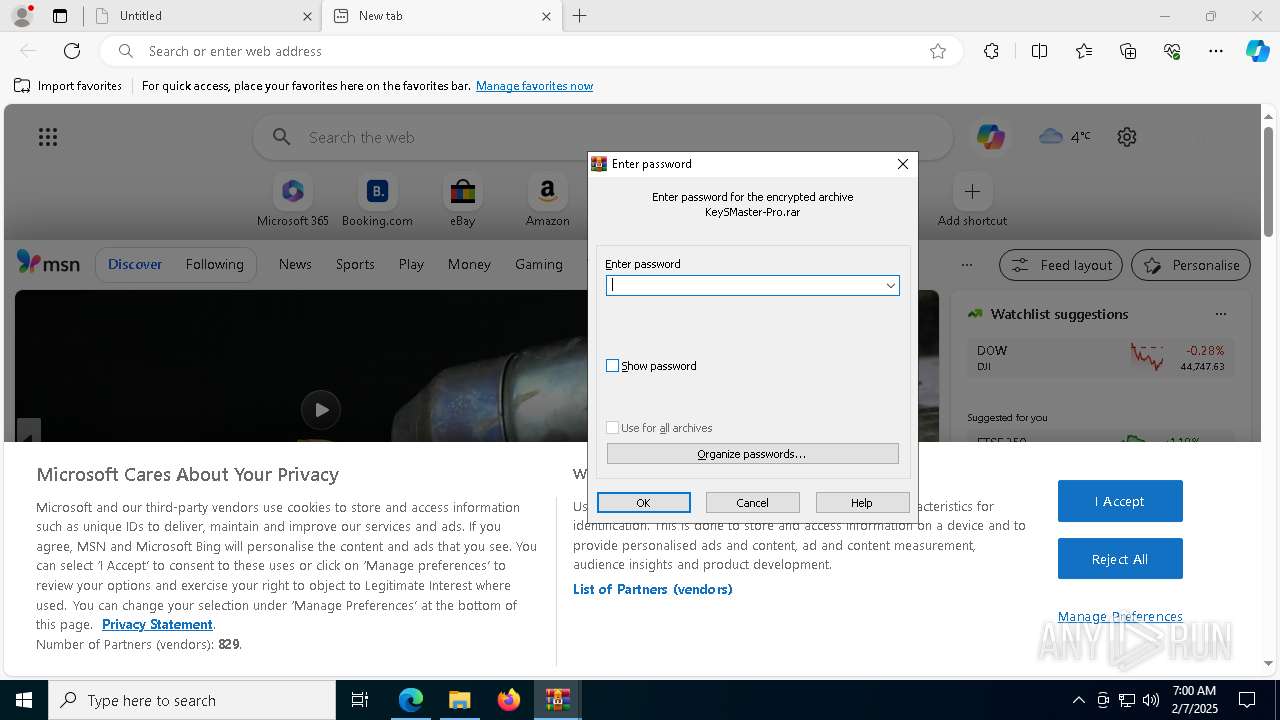The width and height of the screenshot is (1280, 720).
Task: Switch to the New tab tab
Action: pos(440,16)
